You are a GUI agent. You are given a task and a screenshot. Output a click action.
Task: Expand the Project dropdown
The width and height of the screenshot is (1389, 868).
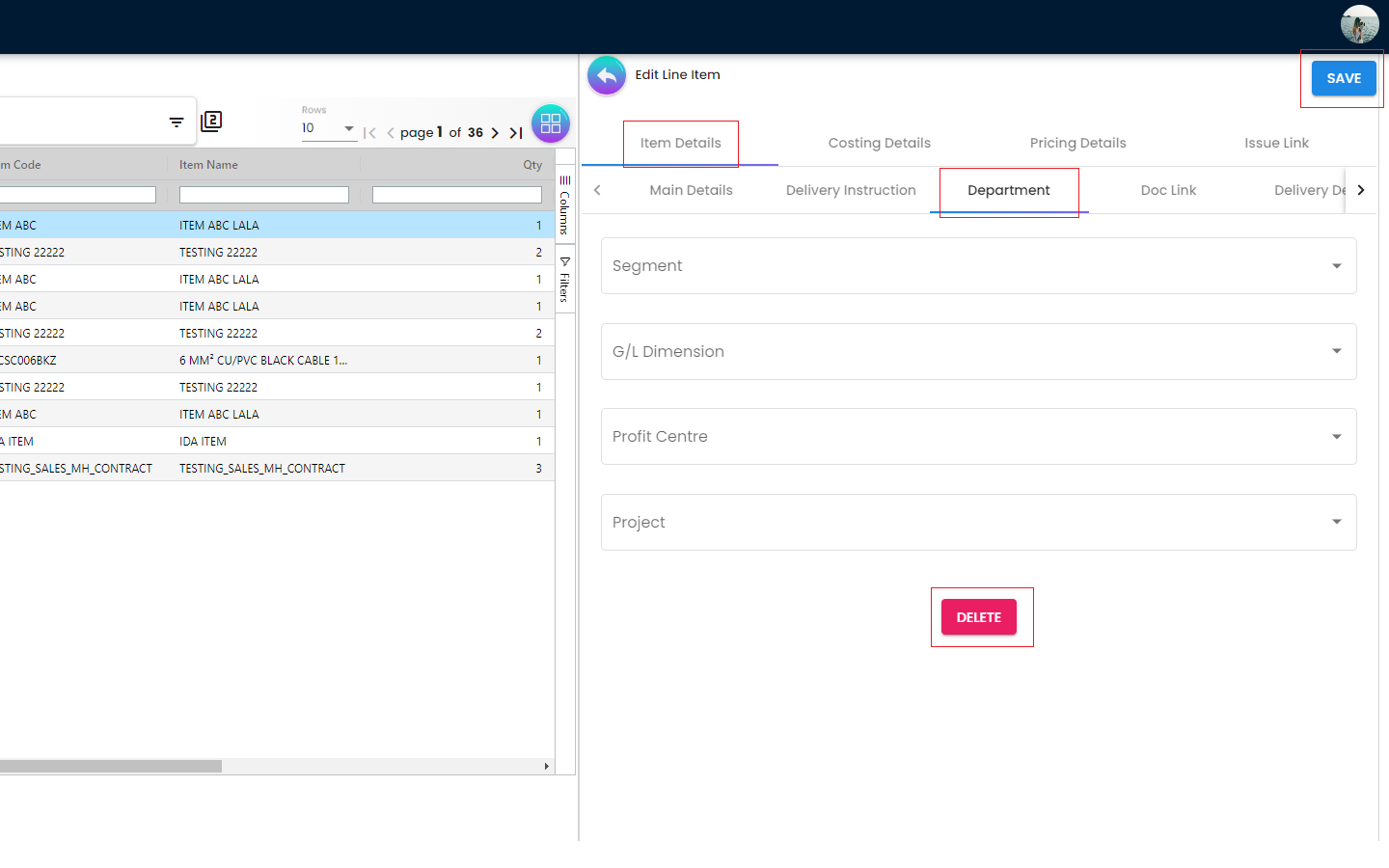pos(979,522)
